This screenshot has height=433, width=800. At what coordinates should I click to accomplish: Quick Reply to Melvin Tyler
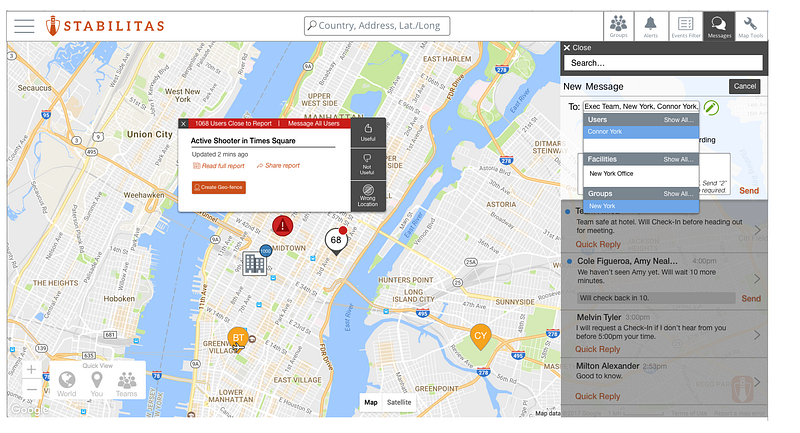pyautogui.click(x=597, y=349)
